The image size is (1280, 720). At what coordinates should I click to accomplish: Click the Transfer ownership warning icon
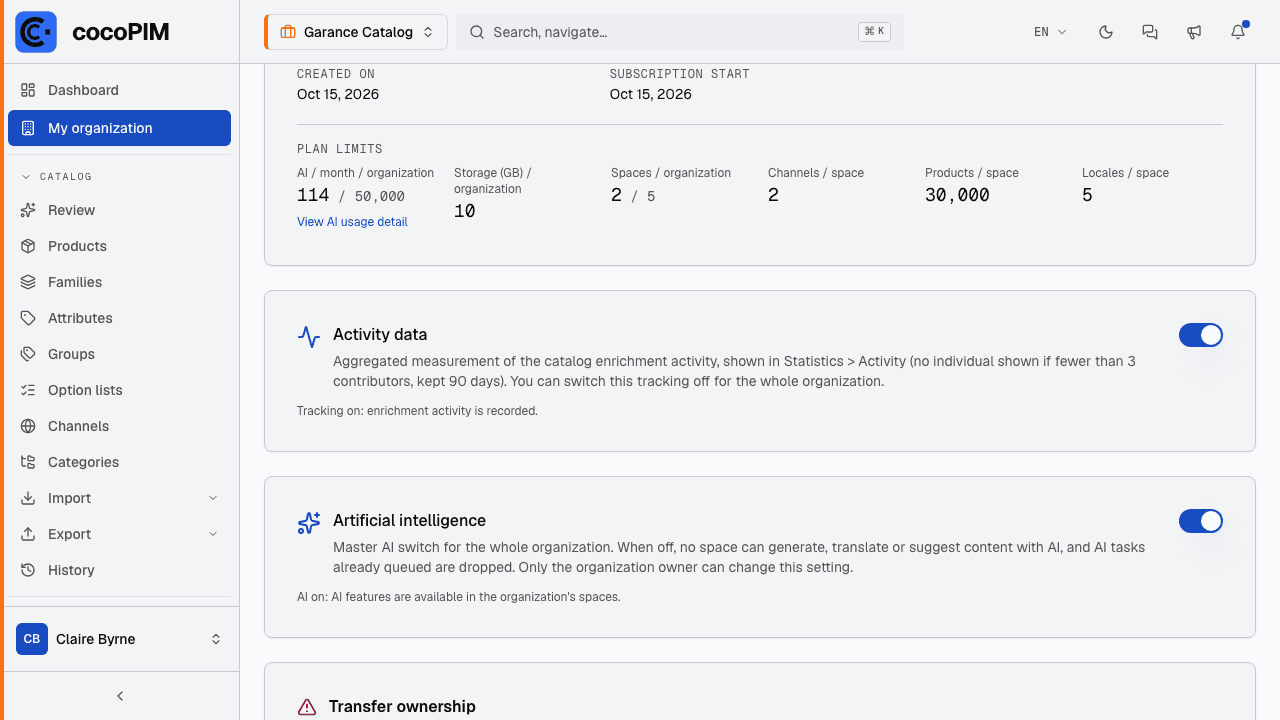click(307, 707)
